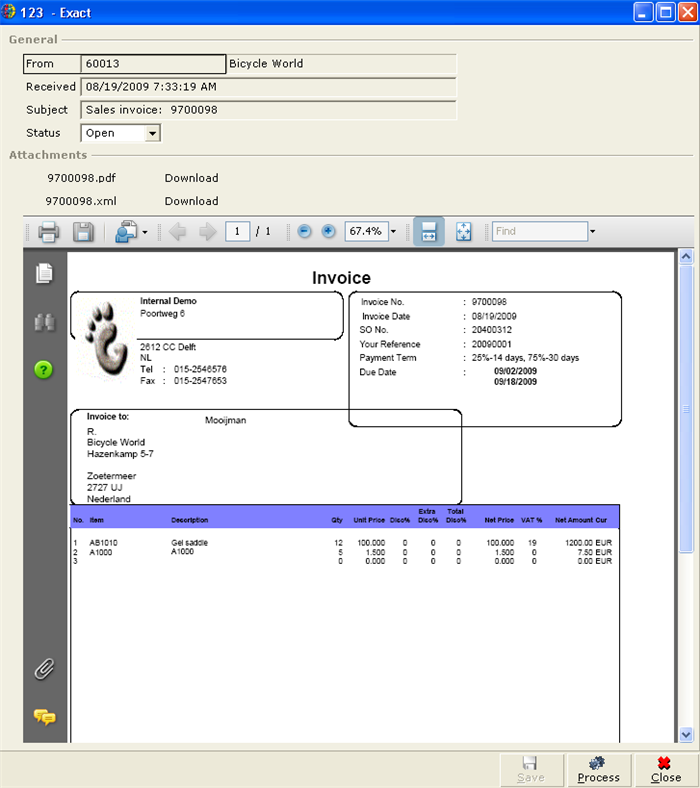Open the Pages panel in sidebar
The height and width of the screenshot is (788, 700).
point(45,273)
